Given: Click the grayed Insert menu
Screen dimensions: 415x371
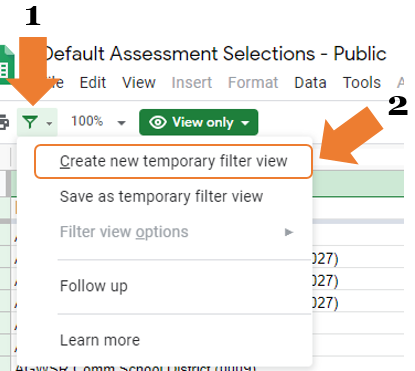Looking at the screenshot, I should tap(192, 82).
